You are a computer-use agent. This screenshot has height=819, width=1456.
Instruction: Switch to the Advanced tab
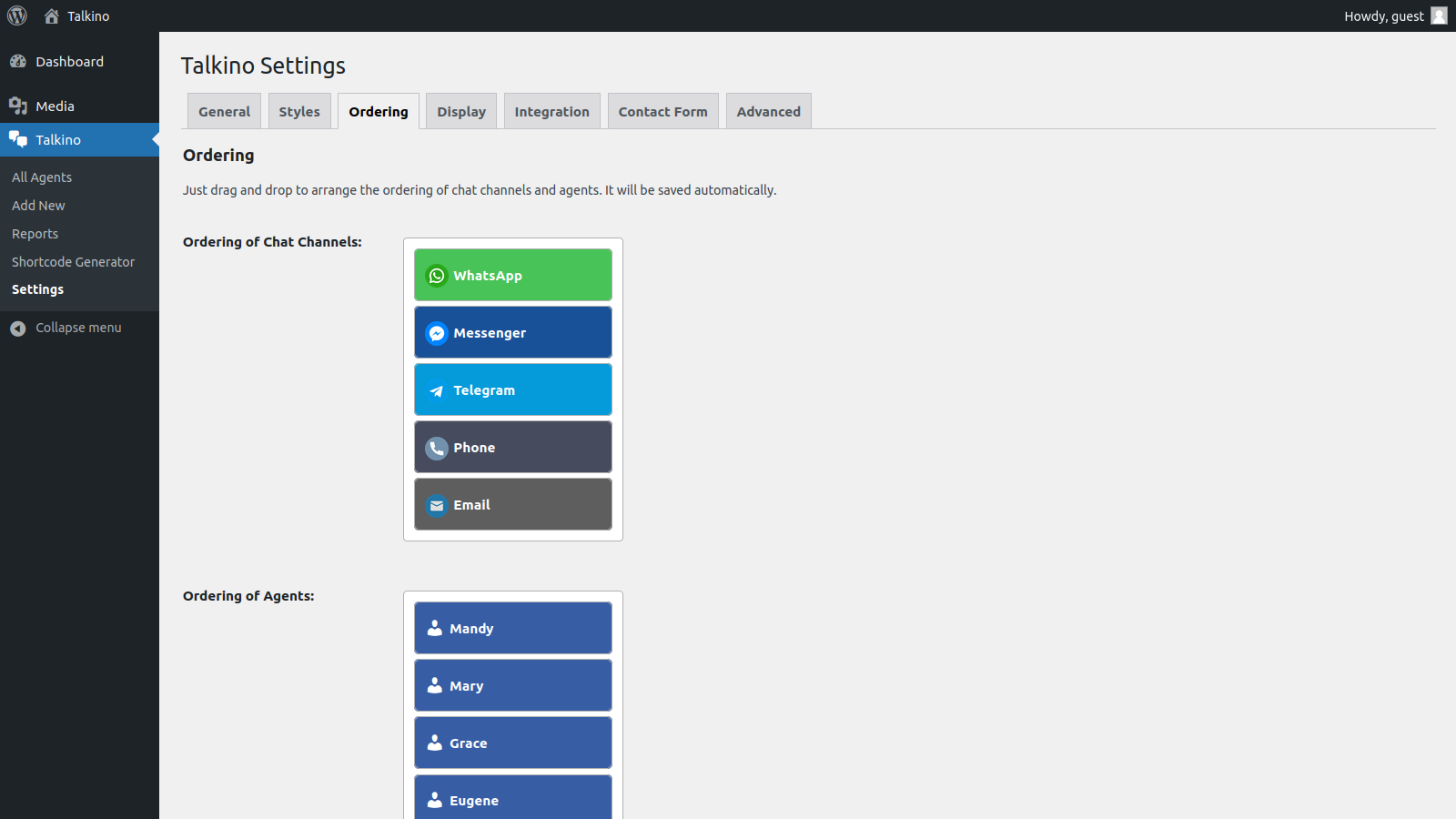tap(769, 111)
